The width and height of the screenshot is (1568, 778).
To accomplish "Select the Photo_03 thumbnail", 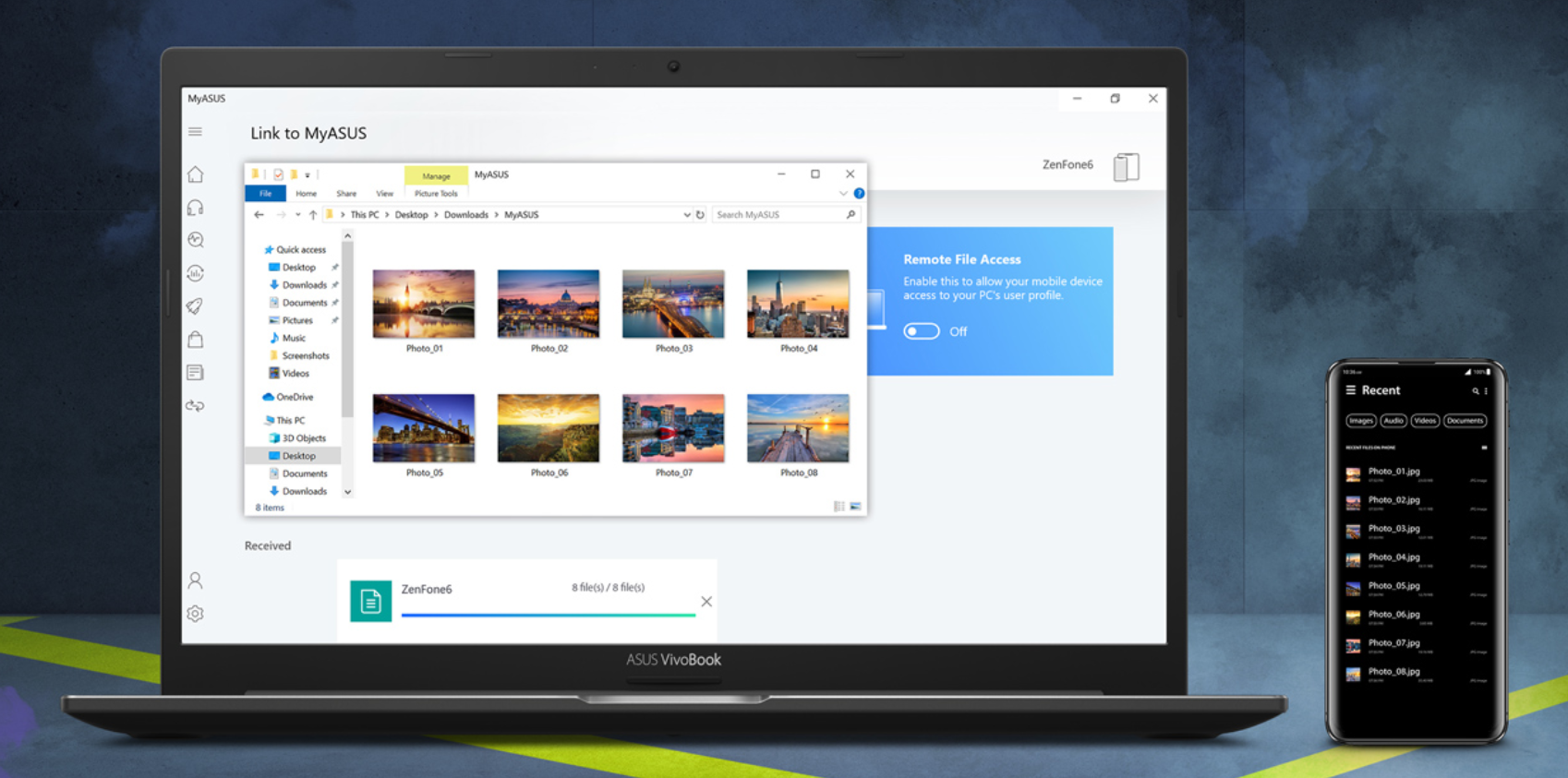I will [x=673, y=305].
